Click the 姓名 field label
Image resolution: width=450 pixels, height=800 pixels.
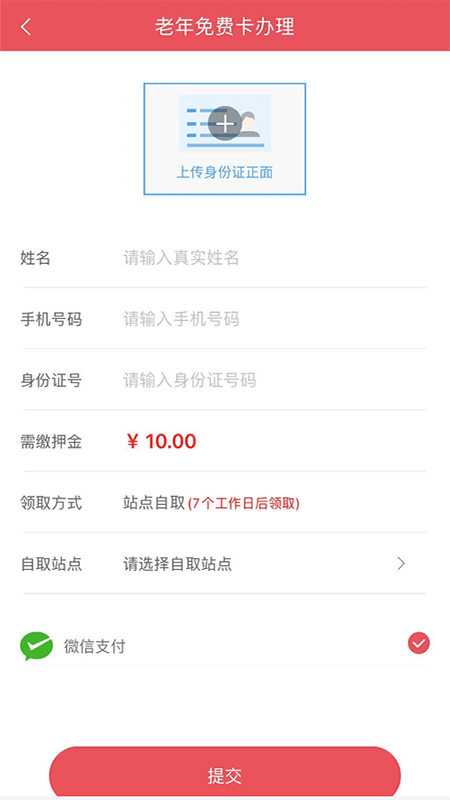pyautogui.click(x=36, y=258)
